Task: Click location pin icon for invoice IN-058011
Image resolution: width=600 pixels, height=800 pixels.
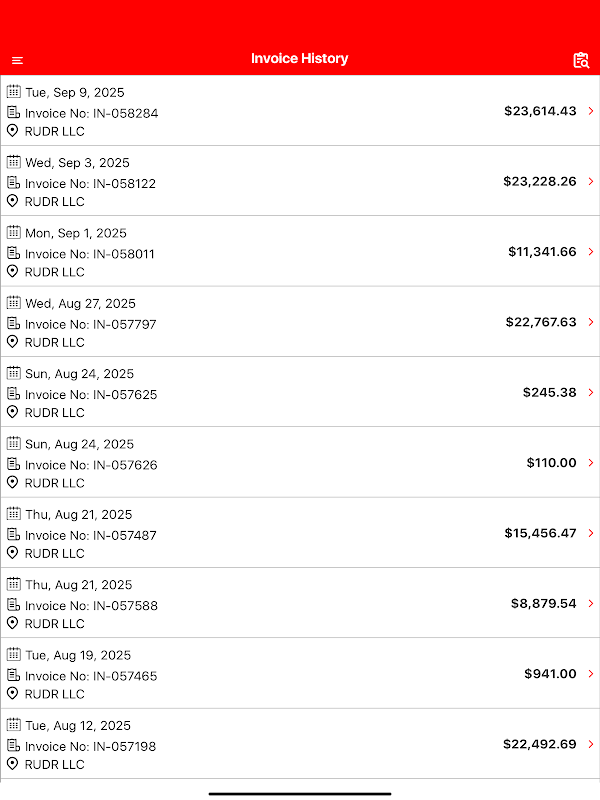Action: point(14,271)
